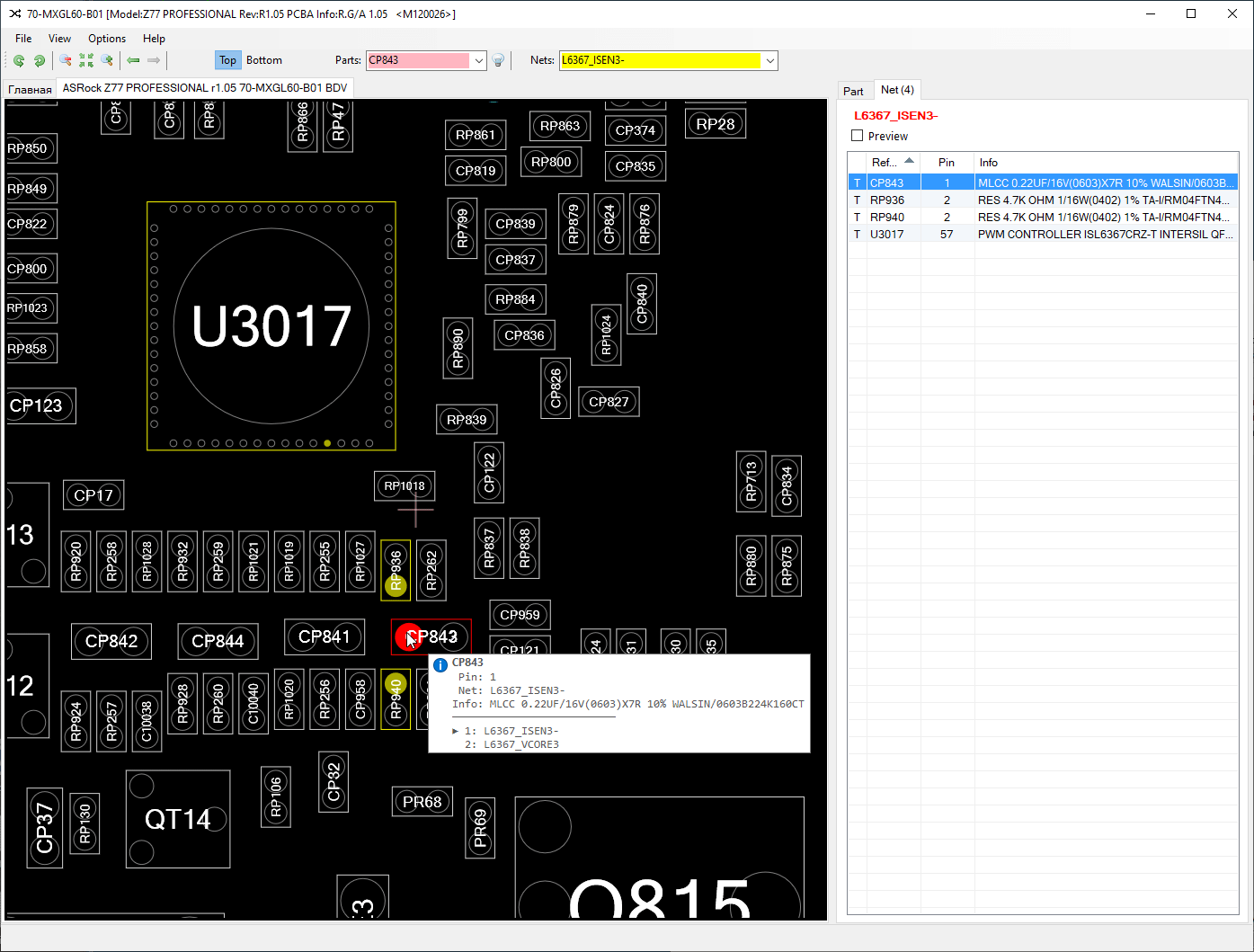Select component CP827 on the board
The height and width of the screenshot is (952, 1254).
609,402
